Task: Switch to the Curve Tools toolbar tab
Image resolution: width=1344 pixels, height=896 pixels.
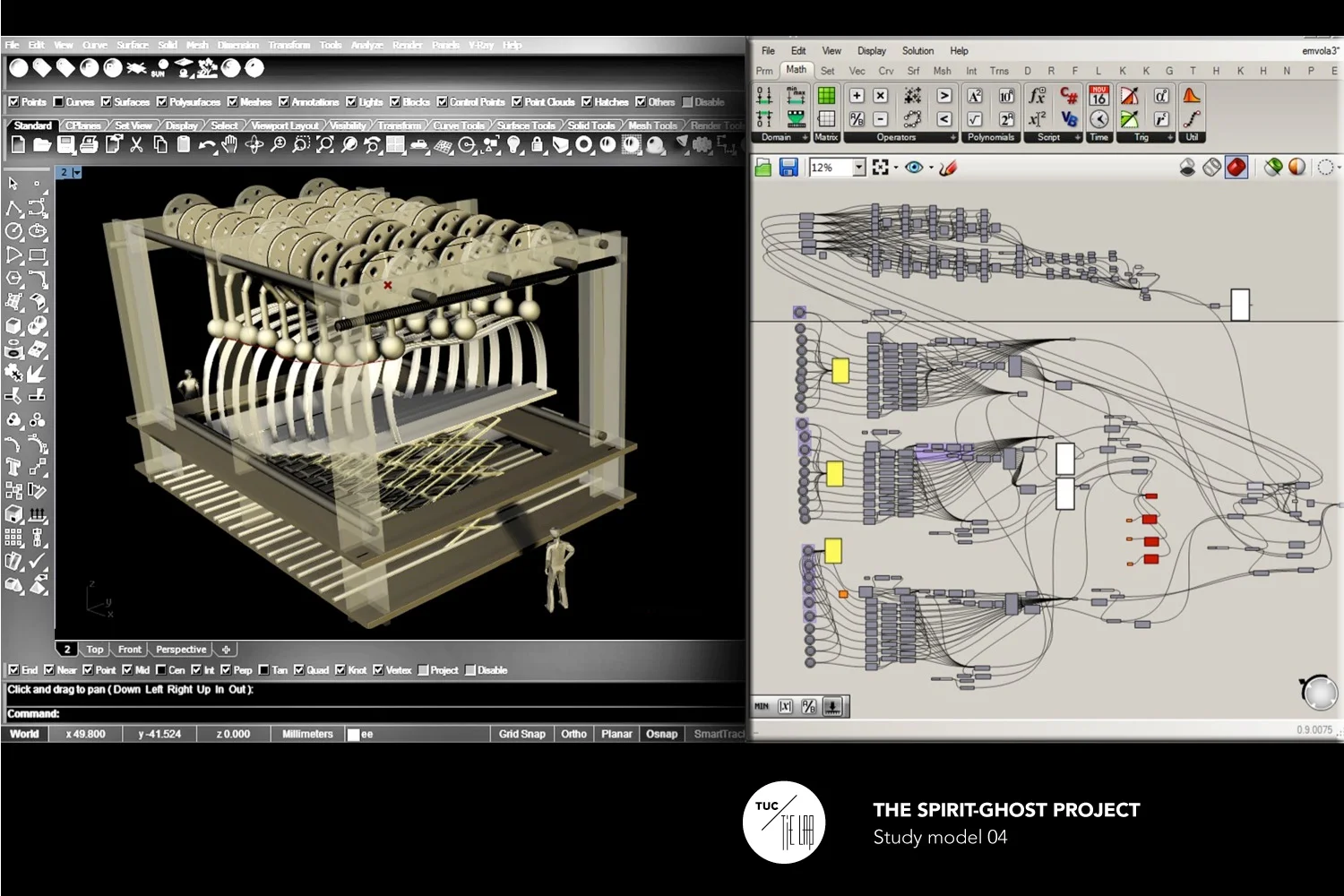Action: click(459, 125)
